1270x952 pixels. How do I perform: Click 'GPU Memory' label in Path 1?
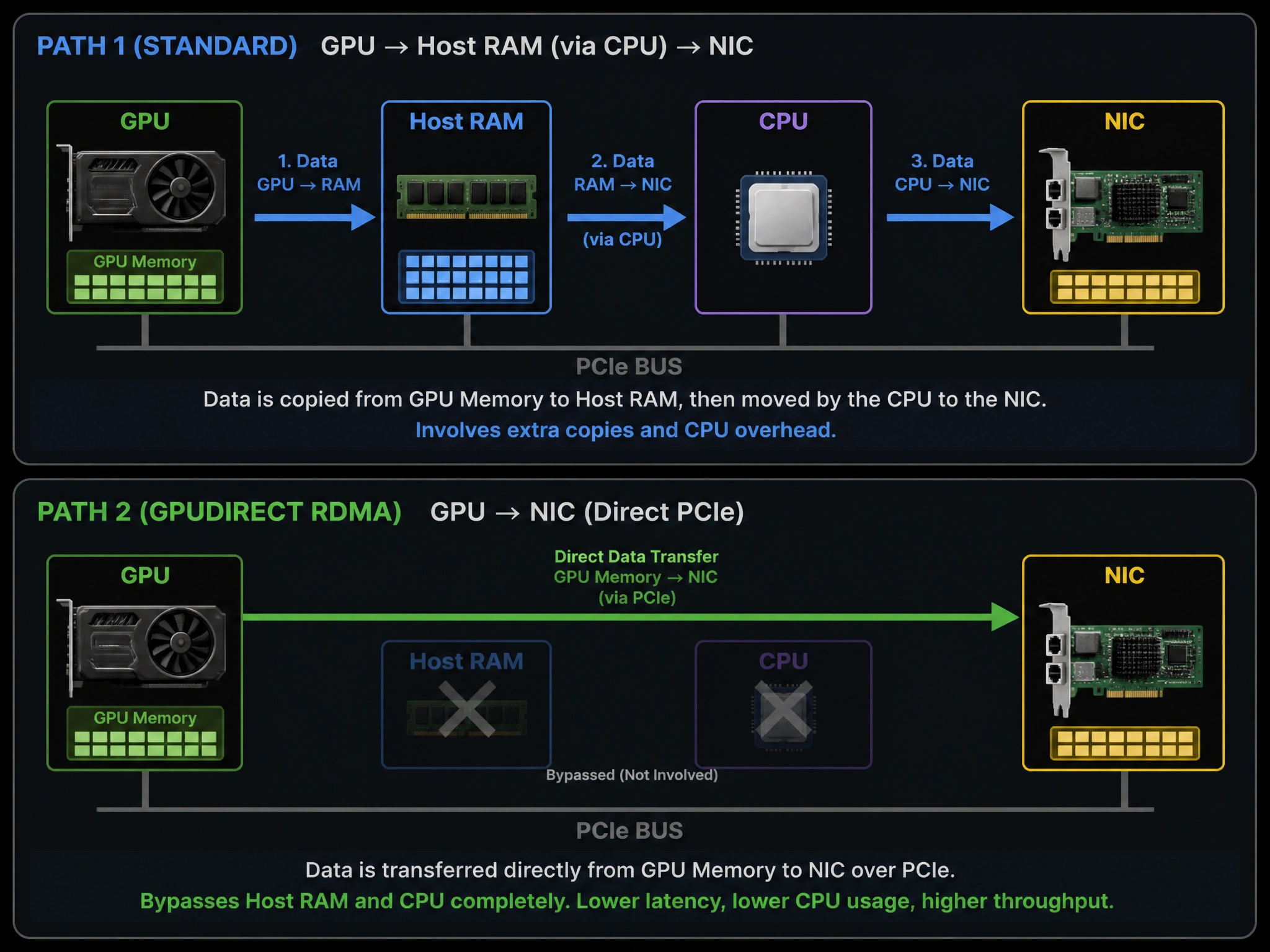[145, 262]
